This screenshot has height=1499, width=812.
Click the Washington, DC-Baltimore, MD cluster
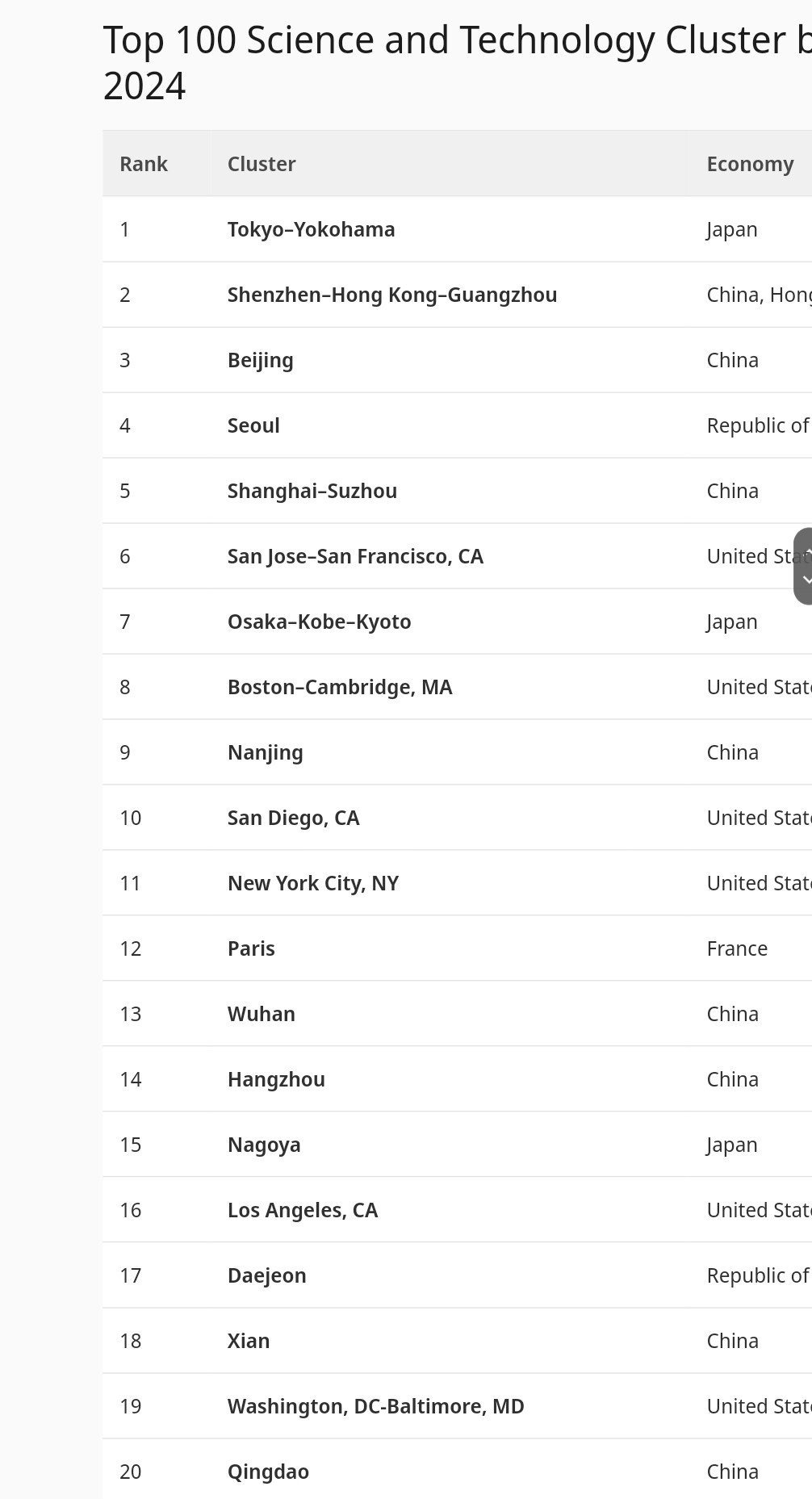click(x=375, y=1406)
